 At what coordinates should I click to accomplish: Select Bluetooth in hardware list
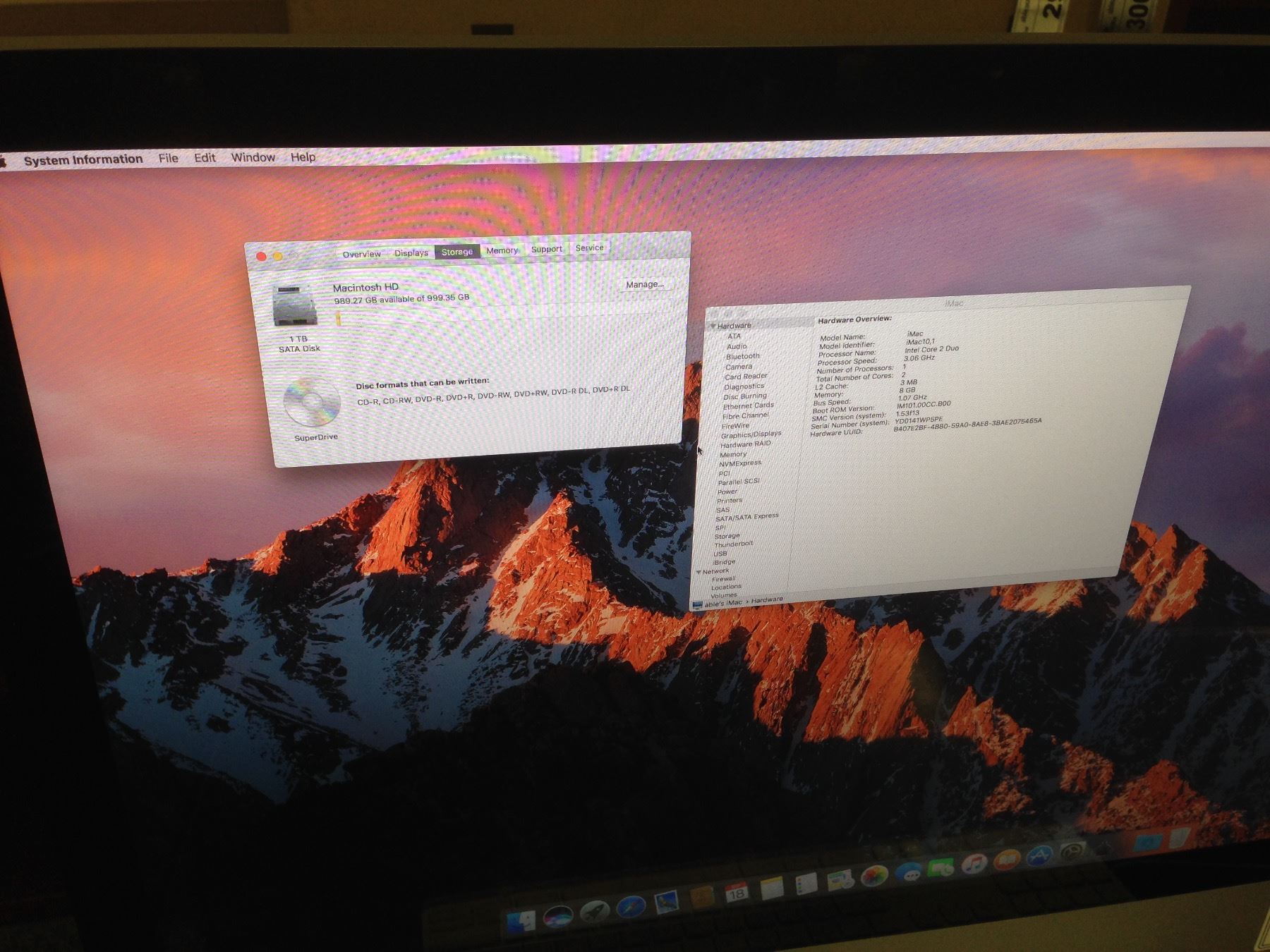[742, 356]
